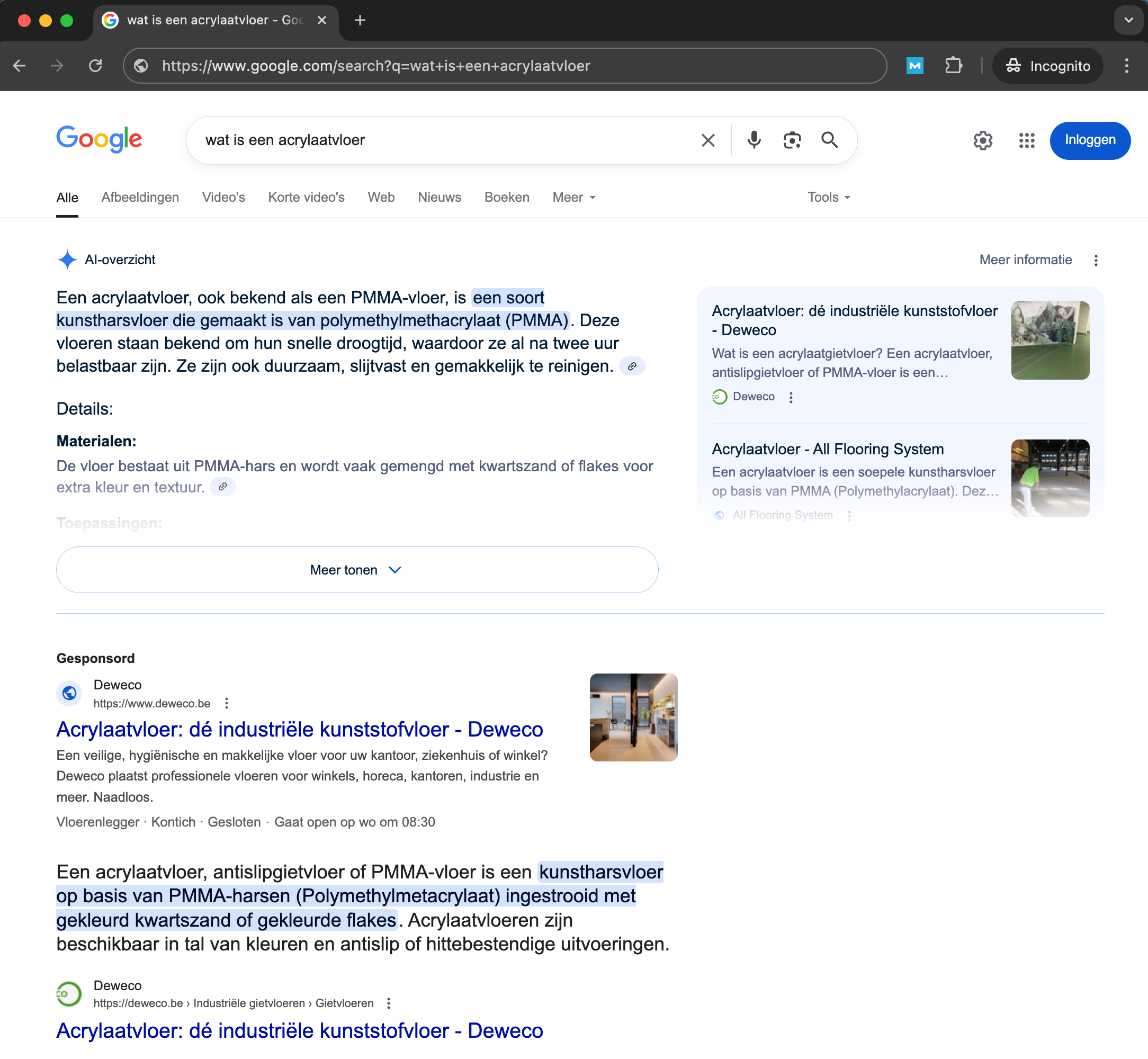
Task: Switch to Afbeeldingen tab
Action: (x=140, y=198)
